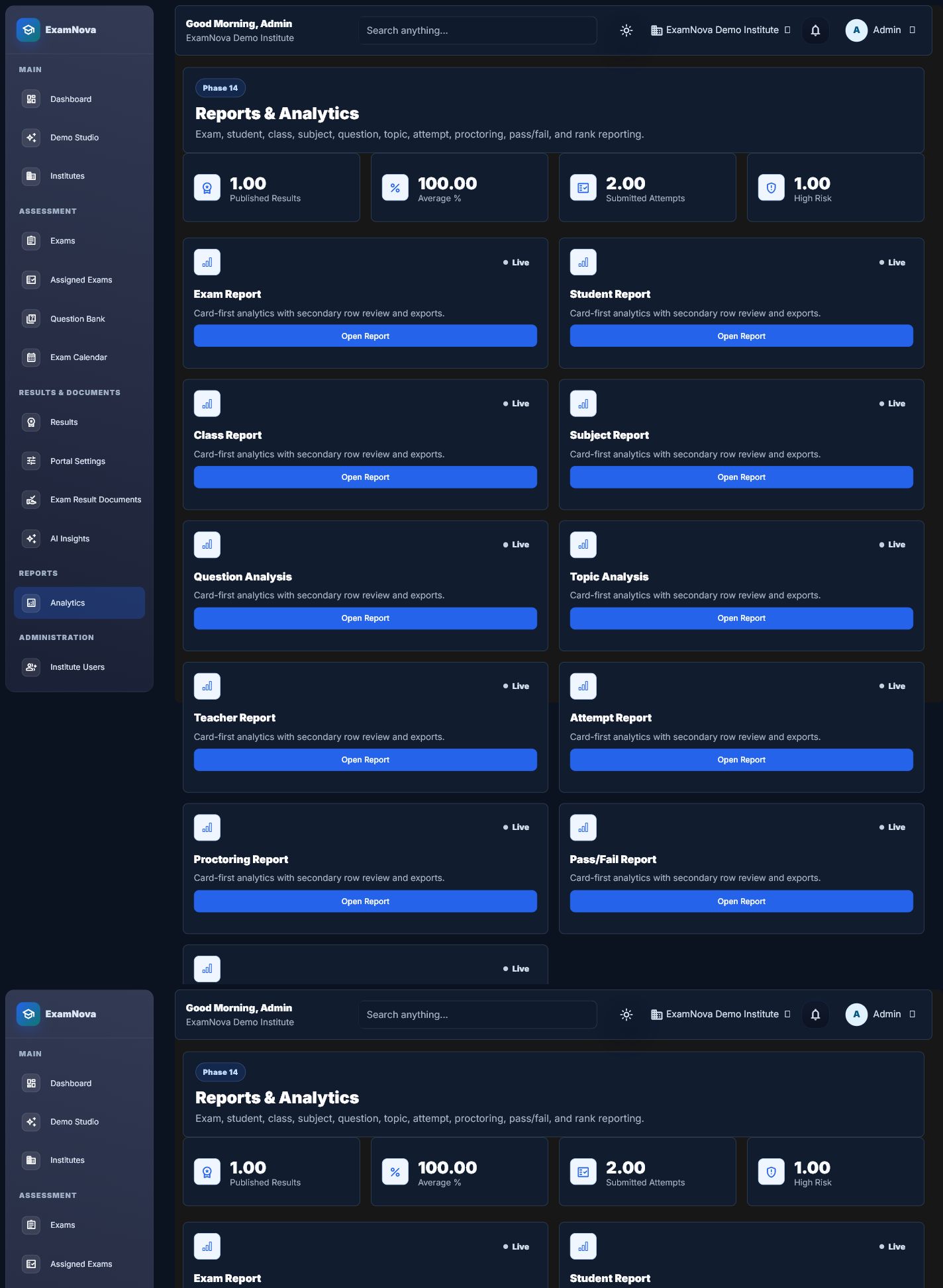Open Exams in the upper sidebar
This screenshot has height=1288, width=943.
79,241
